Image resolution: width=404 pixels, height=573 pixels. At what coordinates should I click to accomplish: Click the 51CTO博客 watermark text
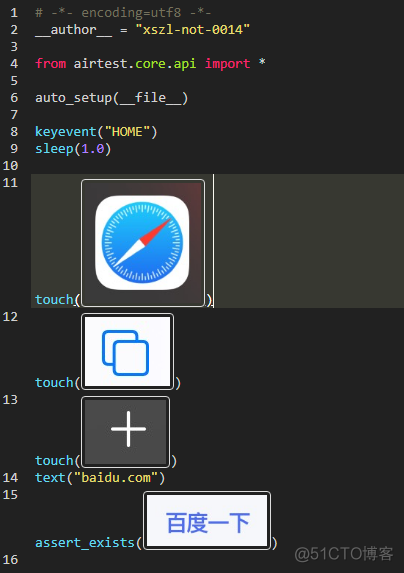click(344, 554)
